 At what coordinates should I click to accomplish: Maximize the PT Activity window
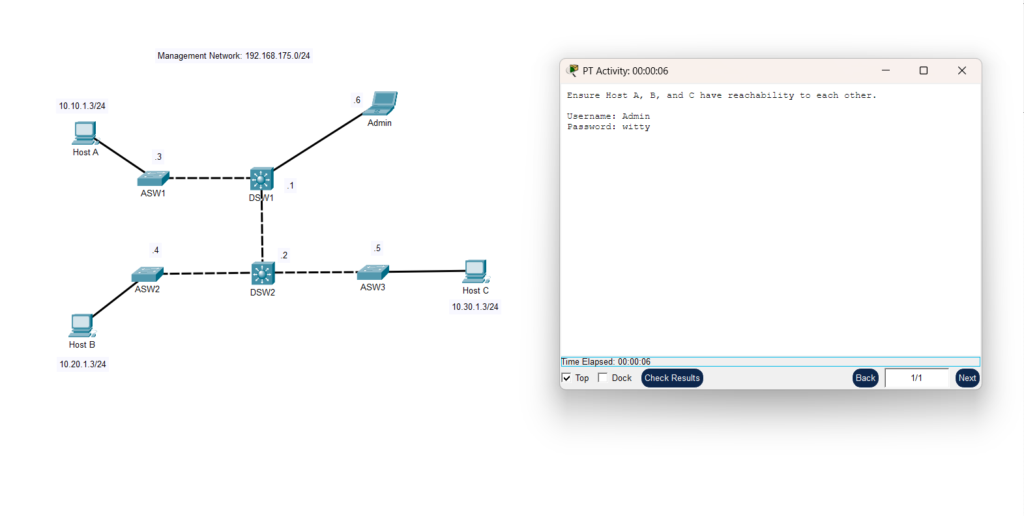(x=923, y=71)
